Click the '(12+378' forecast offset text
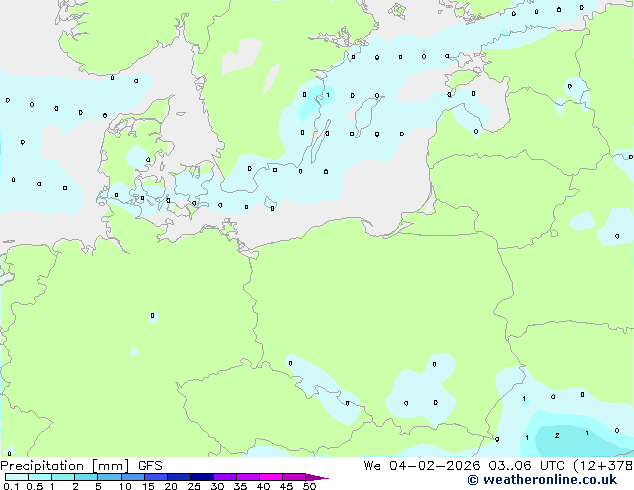 click(x=603, y=466)
